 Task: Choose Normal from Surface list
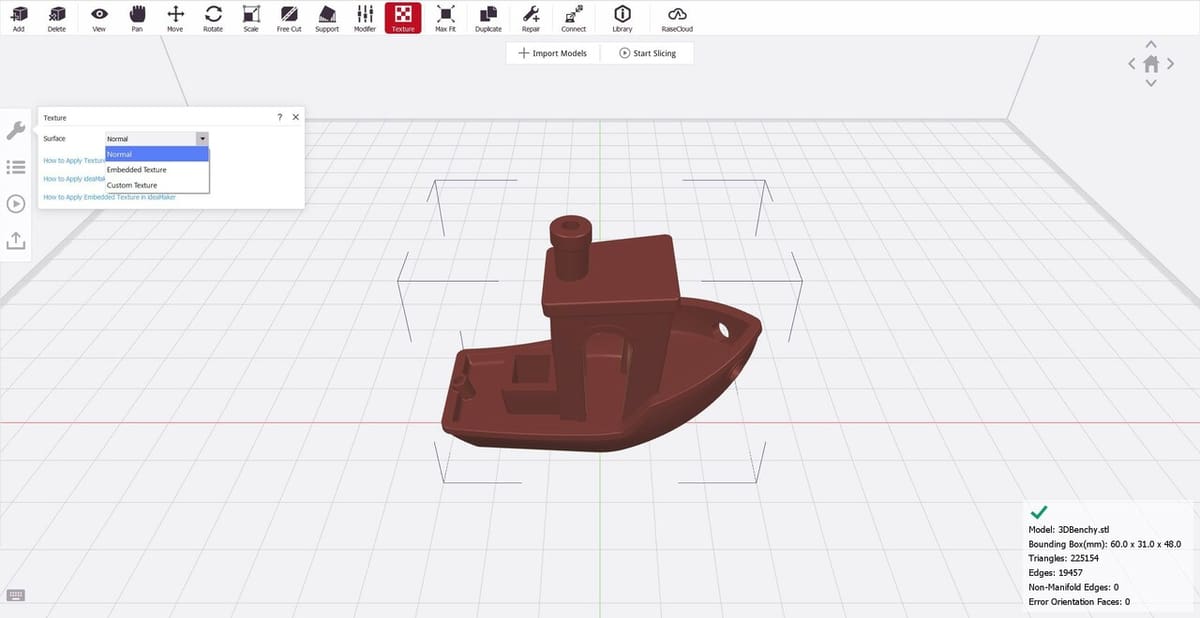[x=157, y=154]
